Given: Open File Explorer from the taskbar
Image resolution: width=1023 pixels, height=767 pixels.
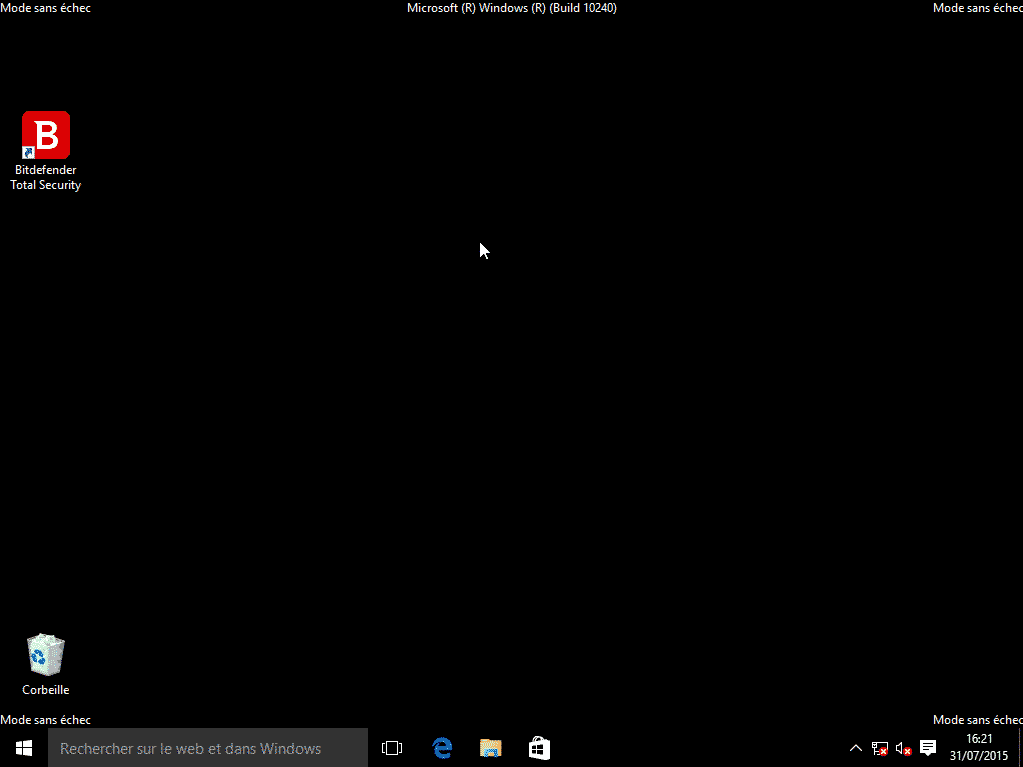Looking at the screenshot, I should click(490, 748).
